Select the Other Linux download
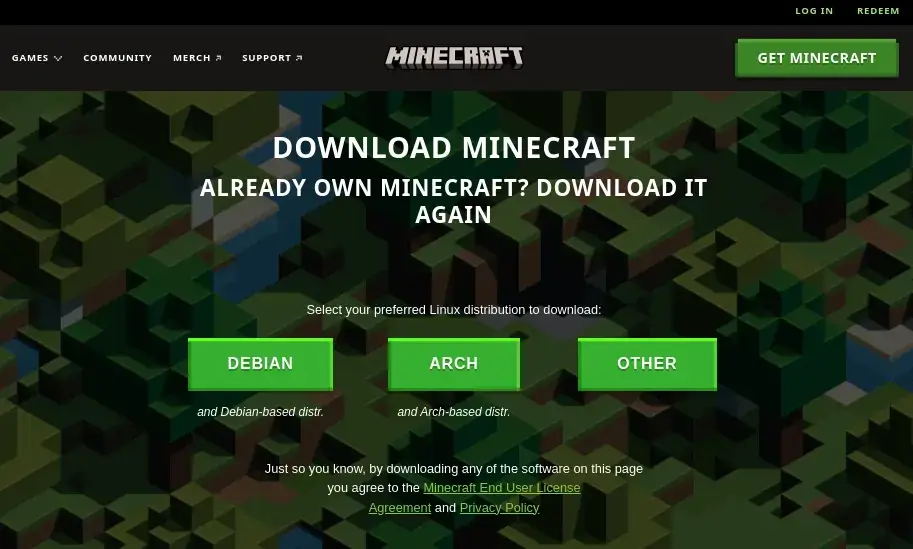The image size is (913, 549). tap(647, 364)
